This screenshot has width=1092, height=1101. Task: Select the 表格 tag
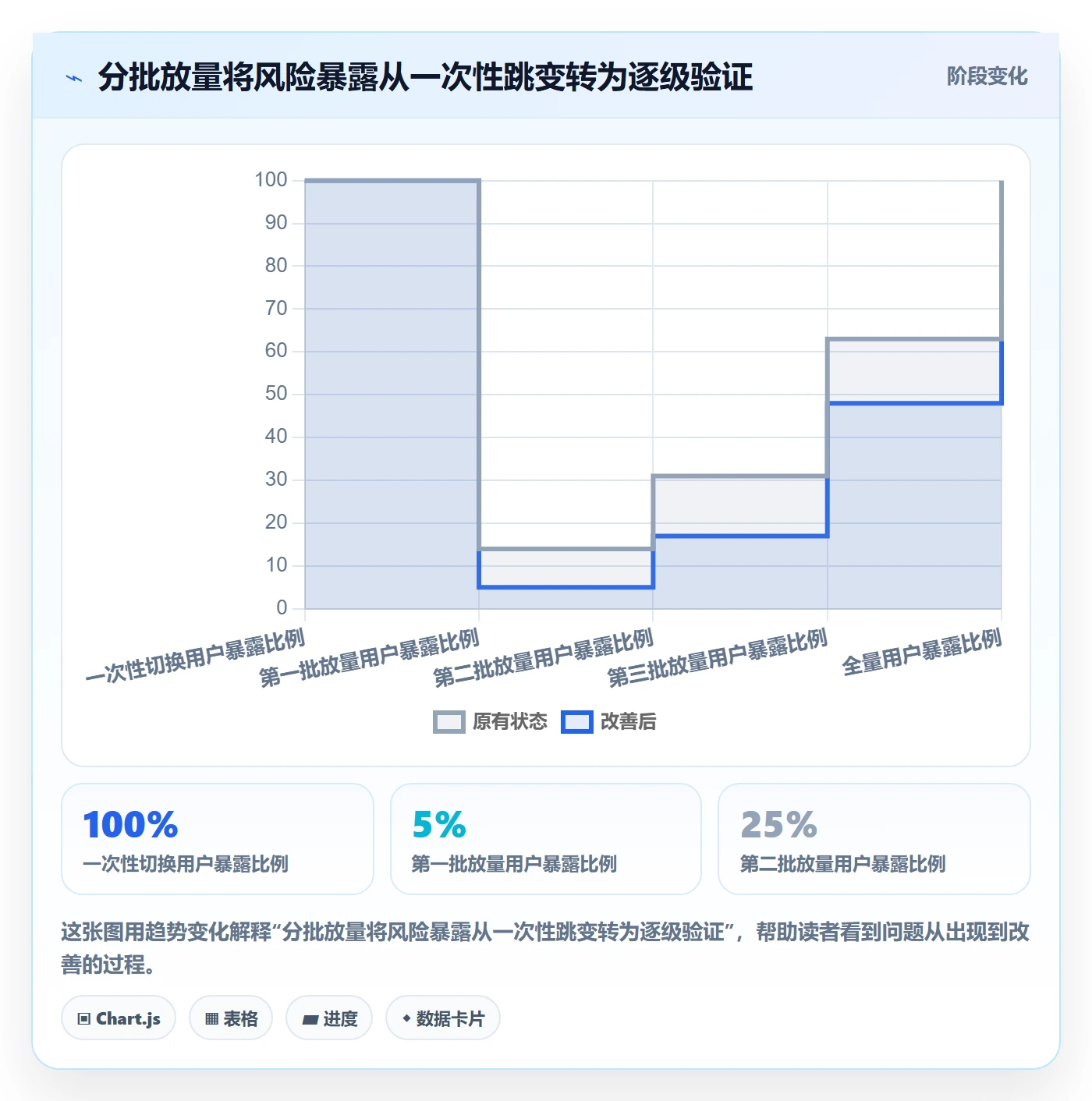click(231, 1018)
